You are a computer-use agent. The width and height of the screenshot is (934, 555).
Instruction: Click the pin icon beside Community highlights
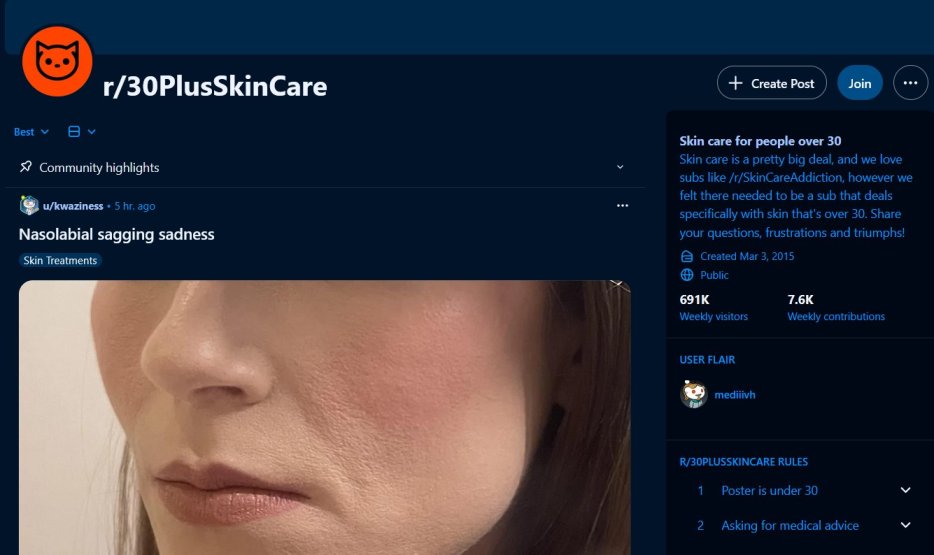click(x=26, y=167)
